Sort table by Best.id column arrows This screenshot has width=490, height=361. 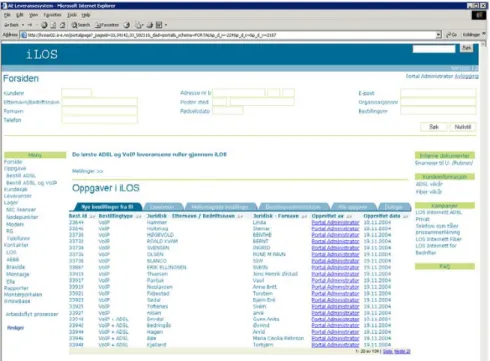(92, 217)
